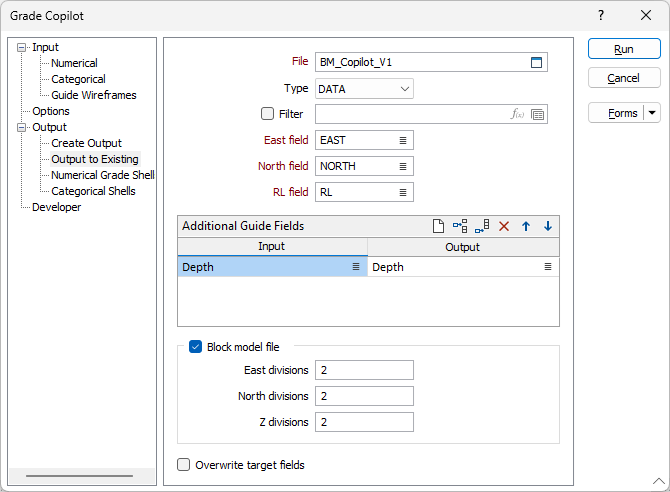
Task: Open field picker in Depth output cell
Action: point(548,267)
